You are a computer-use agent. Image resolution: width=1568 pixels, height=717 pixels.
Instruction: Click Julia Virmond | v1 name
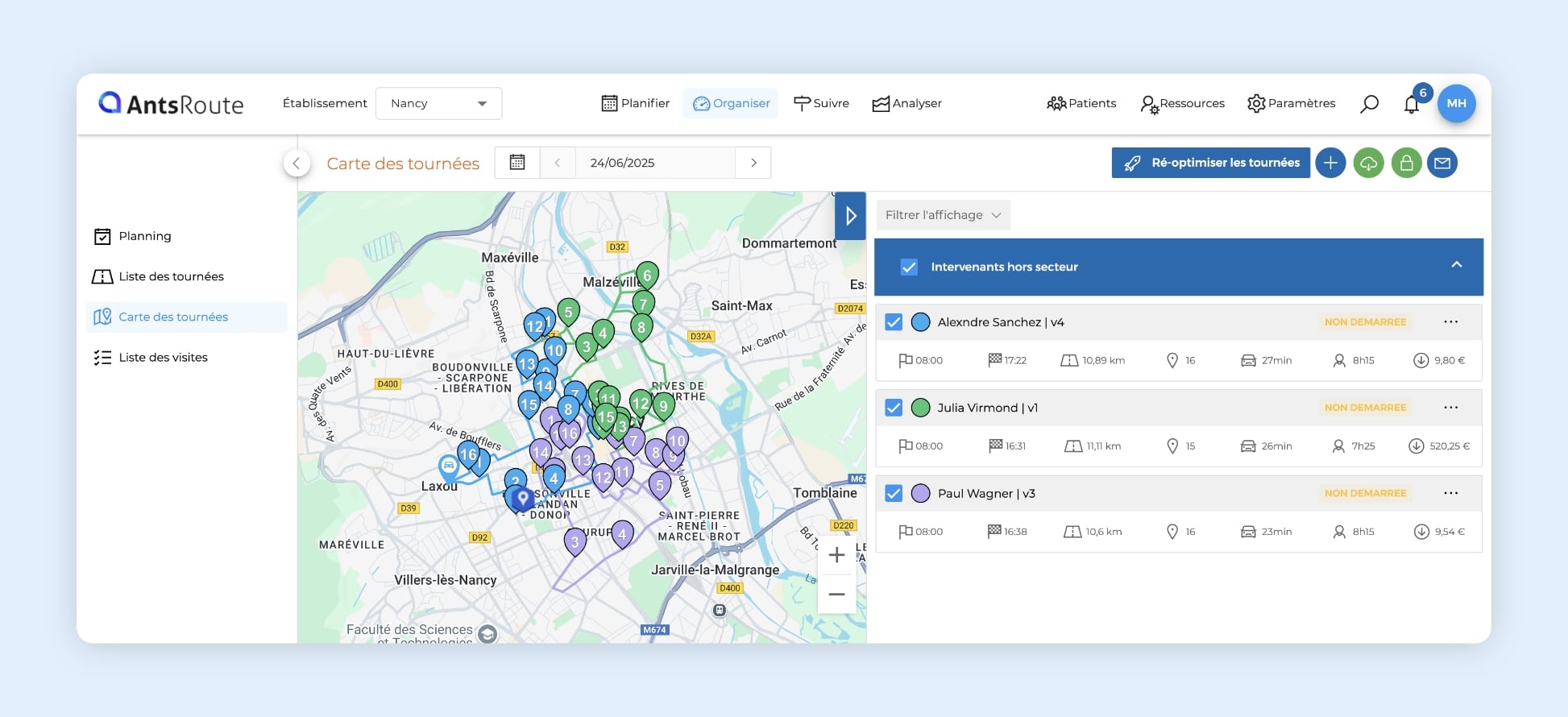click(x=987, y=408)
